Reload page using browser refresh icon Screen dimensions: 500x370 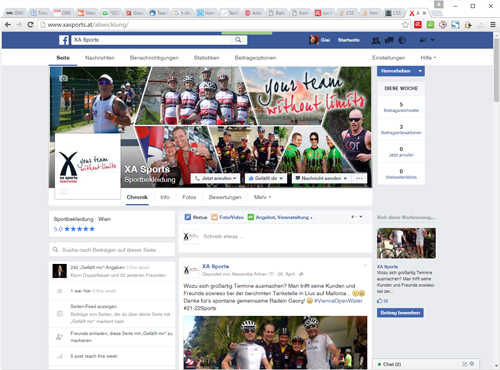[30, 25]
